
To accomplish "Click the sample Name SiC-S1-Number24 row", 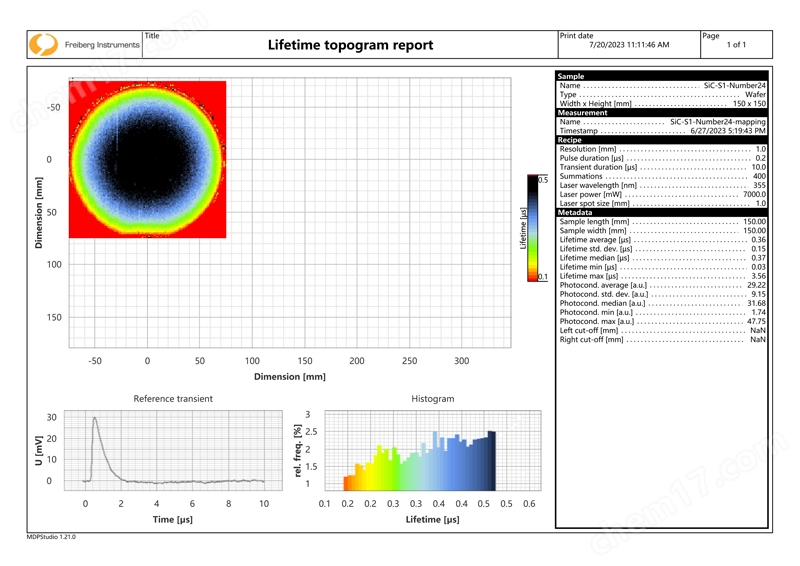I will [x=662, y=86].
